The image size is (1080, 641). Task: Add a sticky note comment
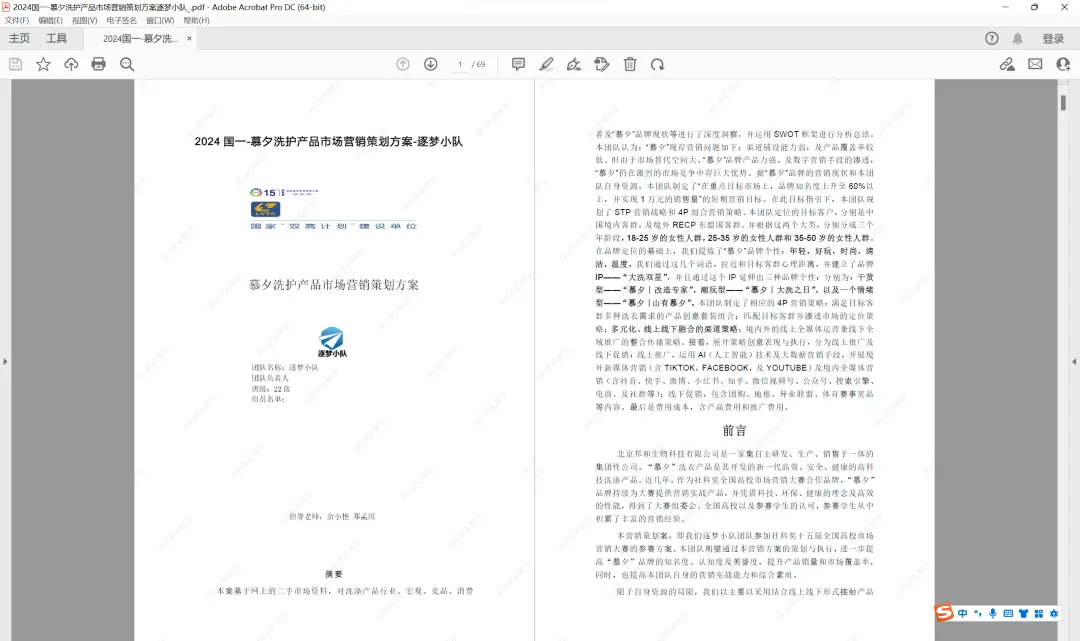[518, 64]
